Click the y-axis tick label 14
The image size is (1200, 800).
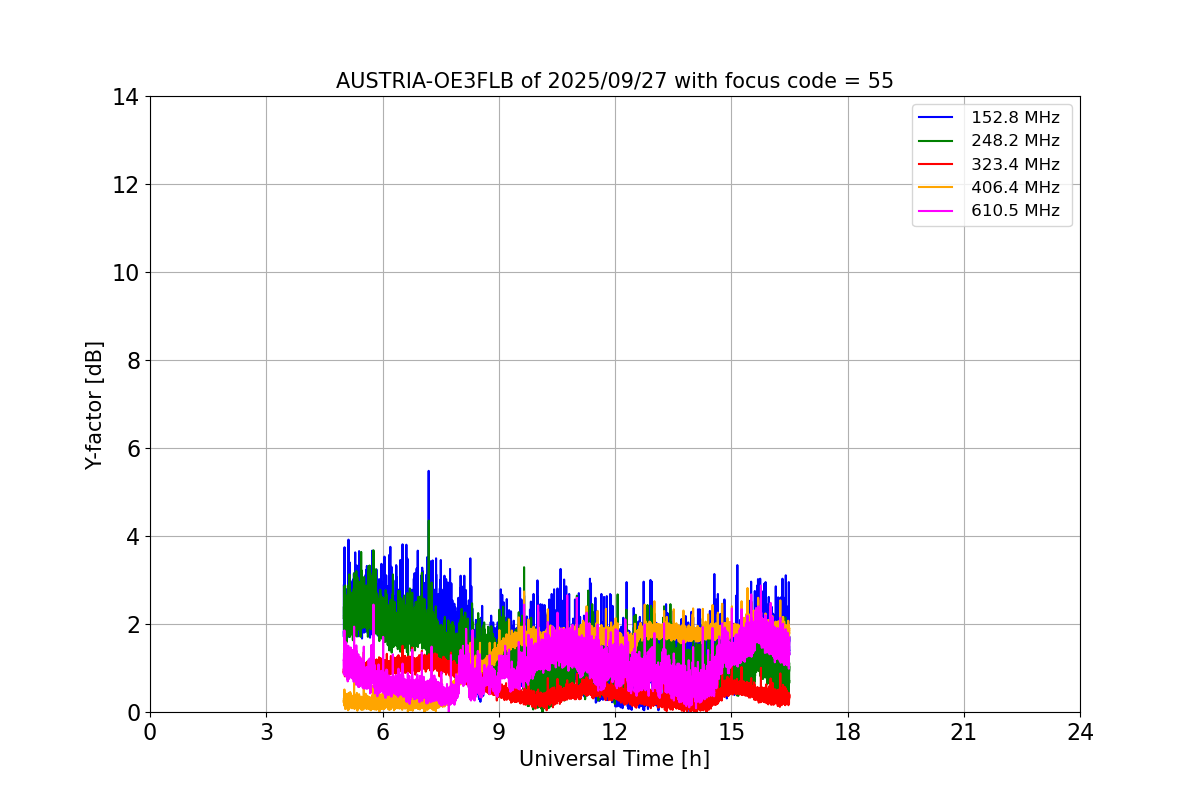pyautogui.click(x=125, y=97)
